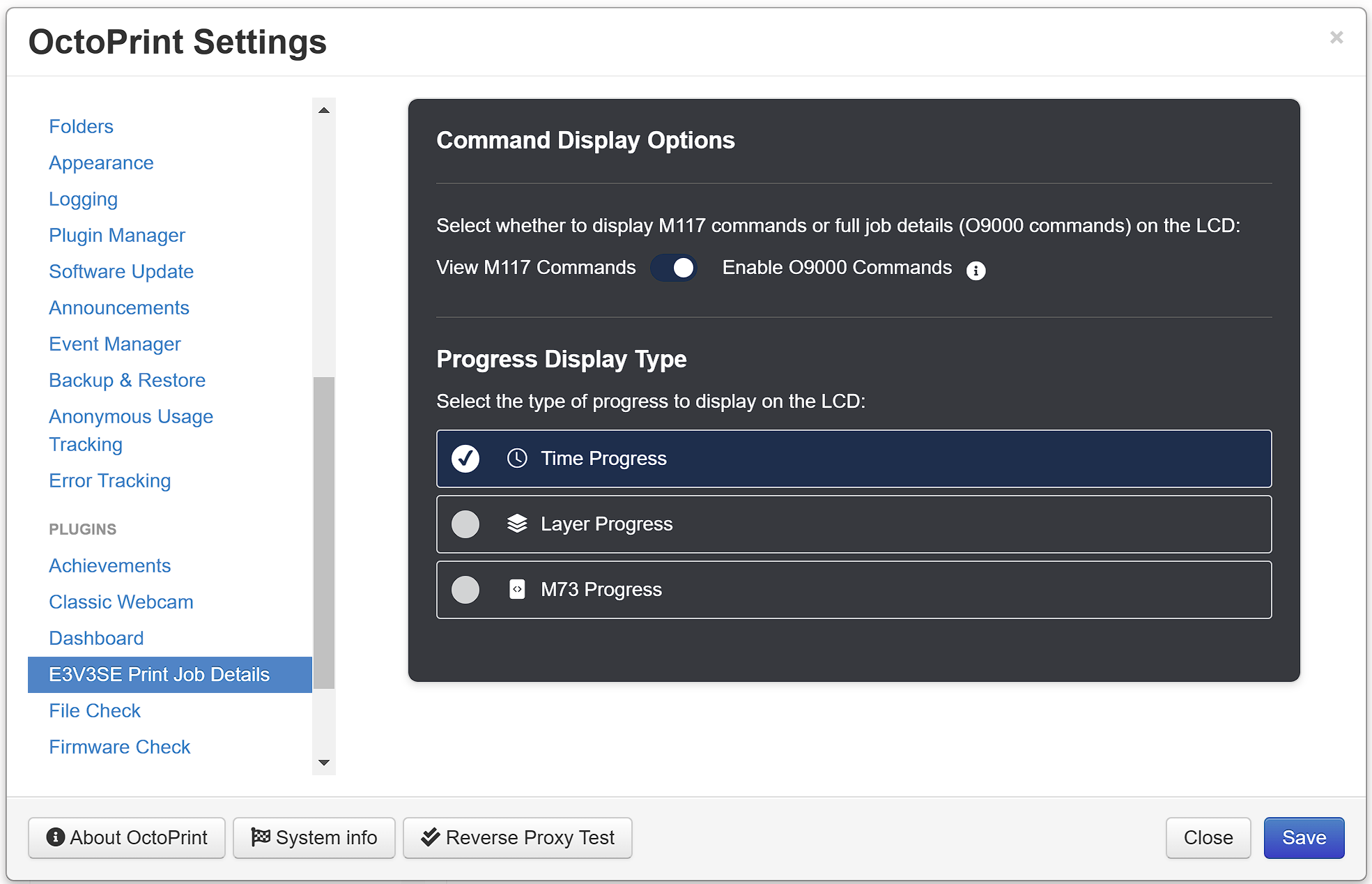This screenshot has height=884, width=1372.
Task: Close the settings dialog with the X icon
Action: [x=1336, y=37]
